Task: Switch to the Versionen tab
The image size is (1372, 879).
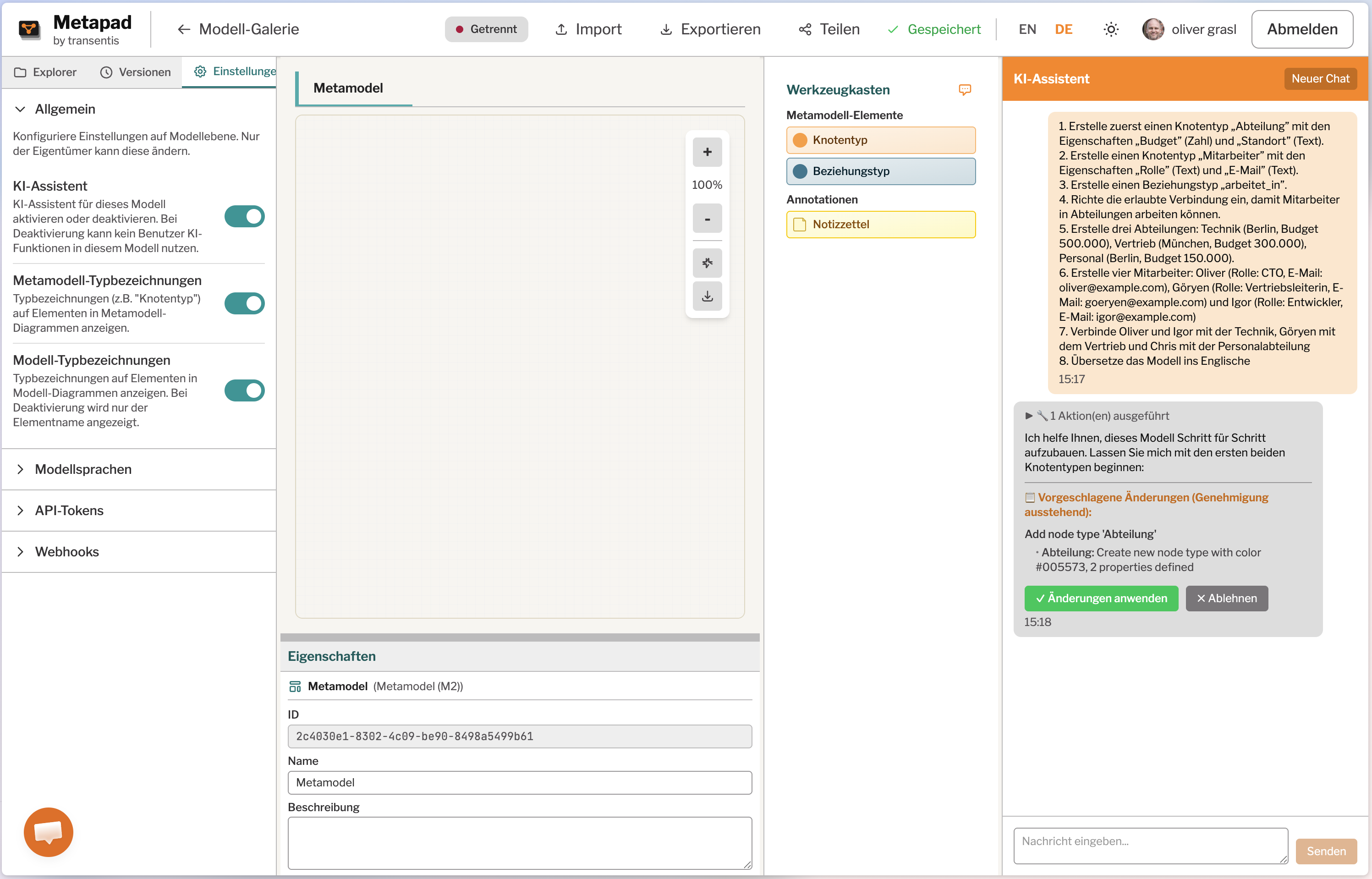Action: [135, 72]
